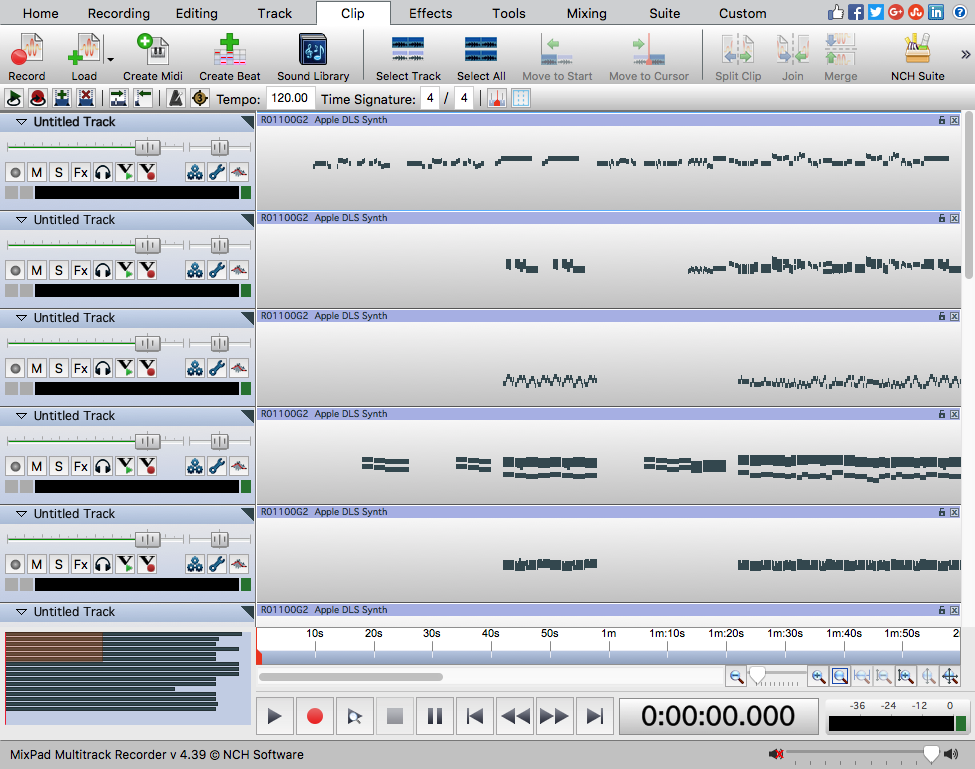
Task: Mute the first track with M
Action: point(37,172)
